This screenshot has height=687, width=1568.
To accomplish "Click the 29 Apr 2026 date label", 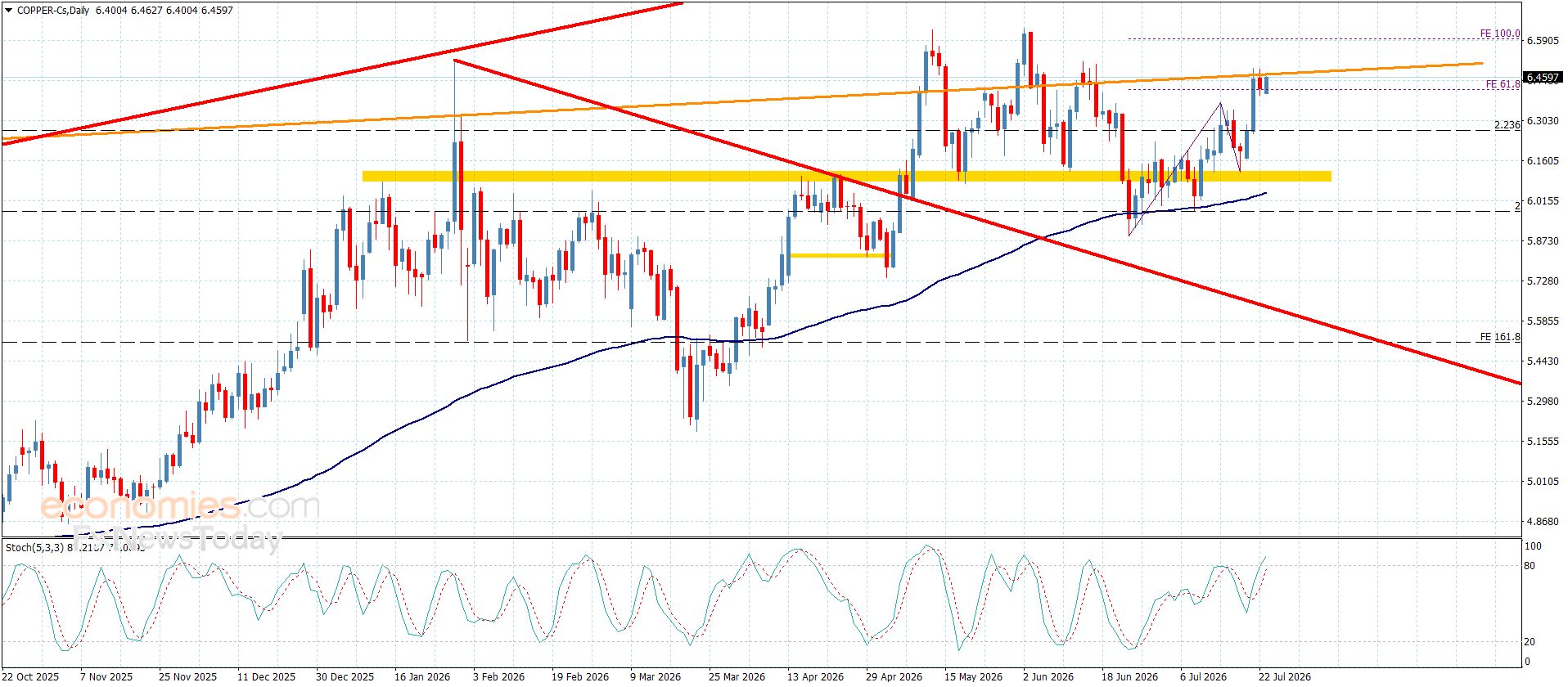I will point(894,677).
